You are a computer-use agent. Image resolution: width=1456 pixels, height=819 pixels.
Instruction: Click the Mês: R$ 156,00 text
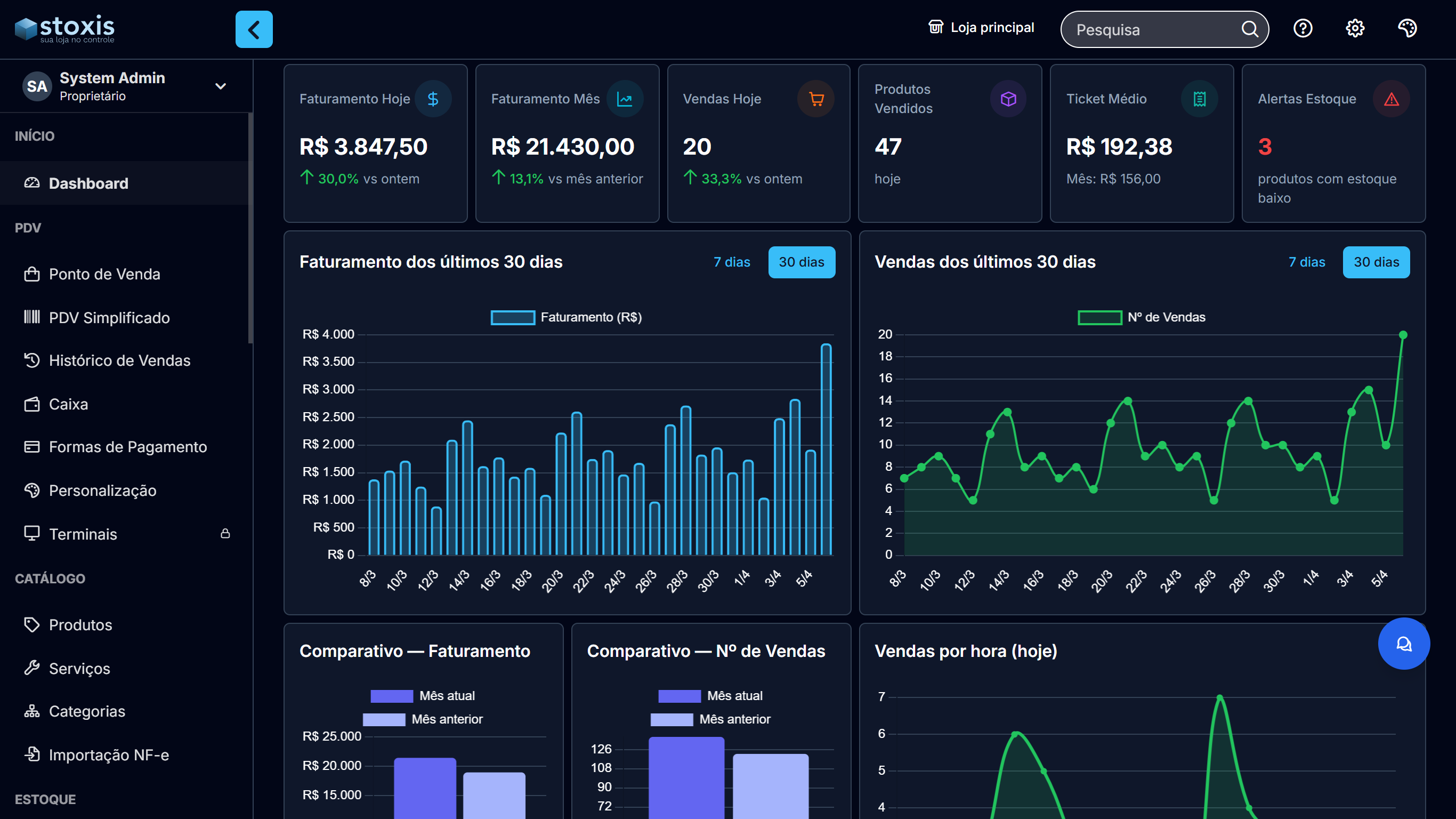[1113, 179]
